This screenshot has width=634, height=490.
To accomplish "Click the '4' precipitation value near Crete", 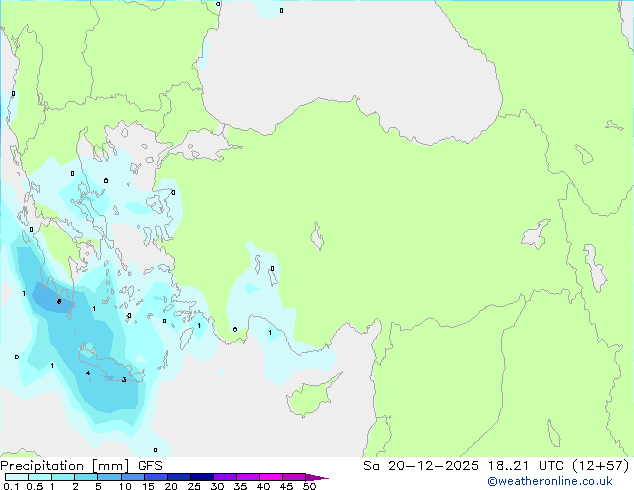I will tap(88, 373).
